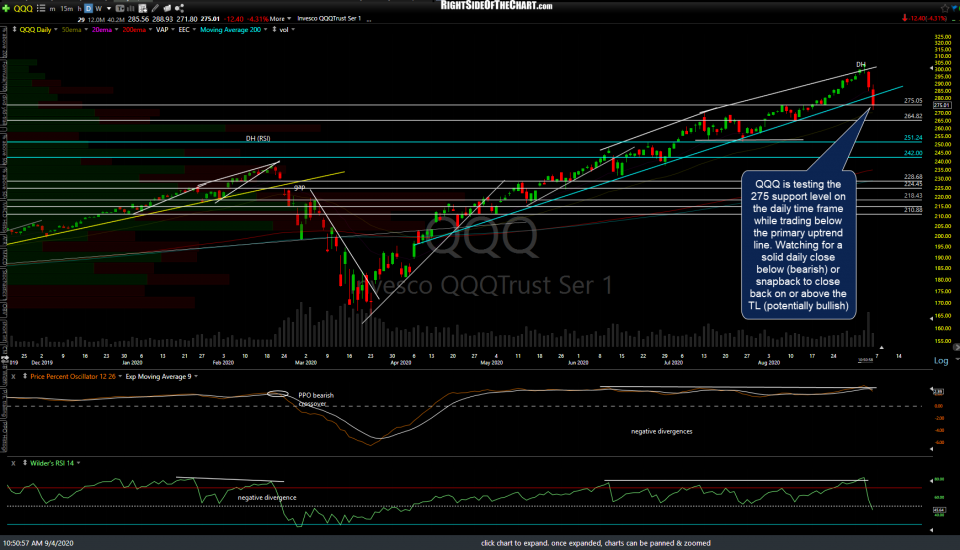
Task: Click the QQQ testing 275 support callout
Action: (x=798, y=245)
